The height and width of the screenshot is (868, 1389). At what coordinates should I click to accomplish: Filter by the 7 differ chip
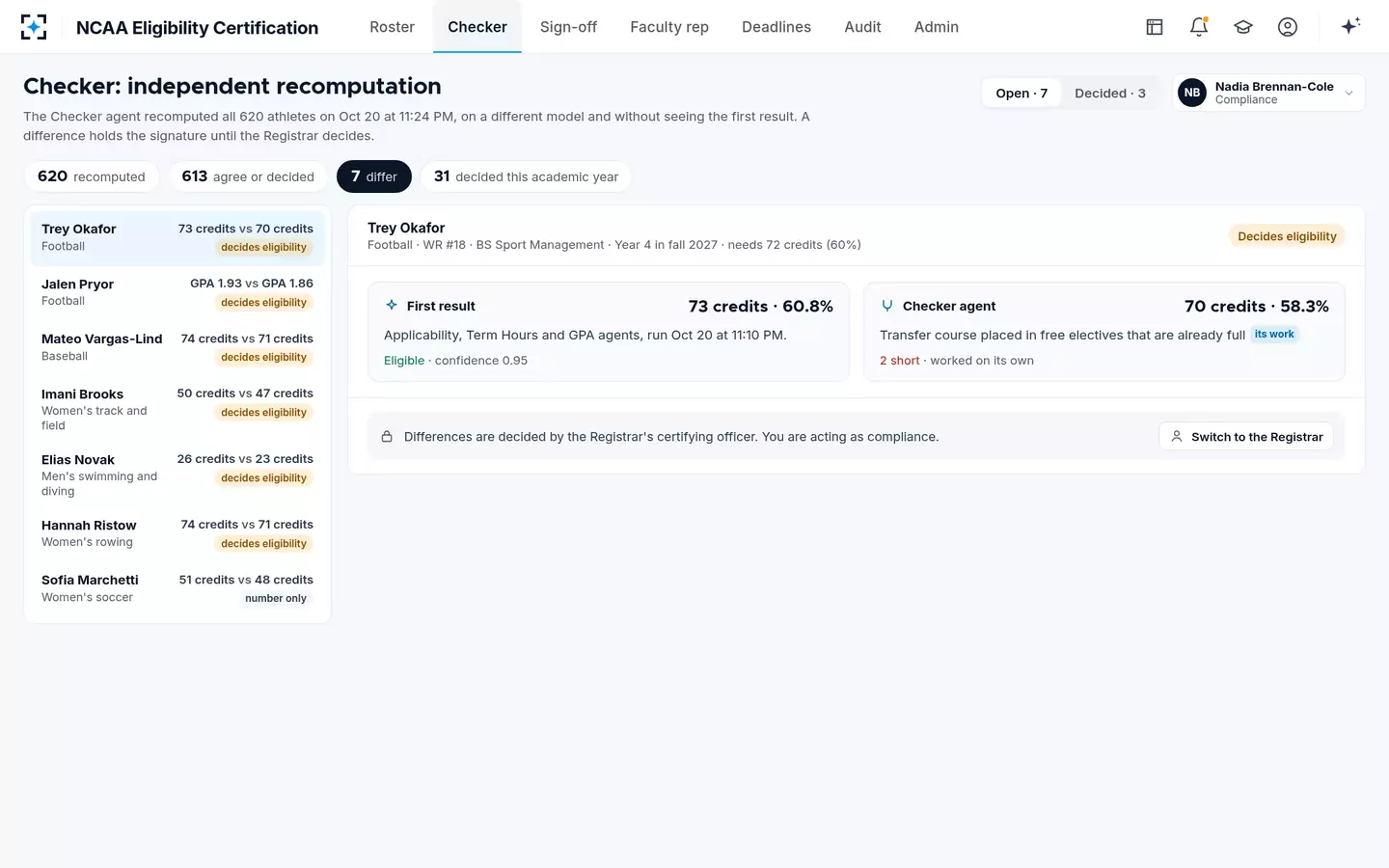(374, 176)
